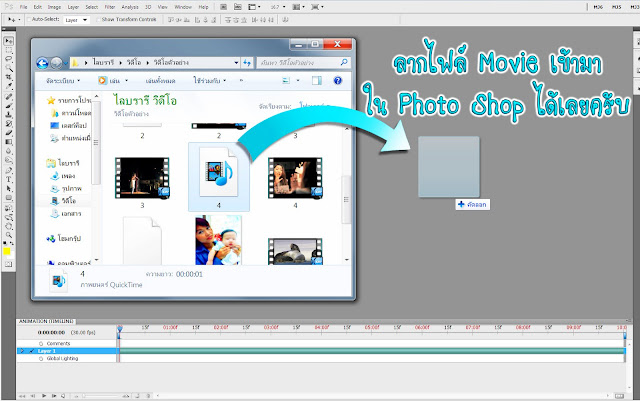640x401 pixels.
Task: Select the Crop tool
Action: [x=9, y=77]
